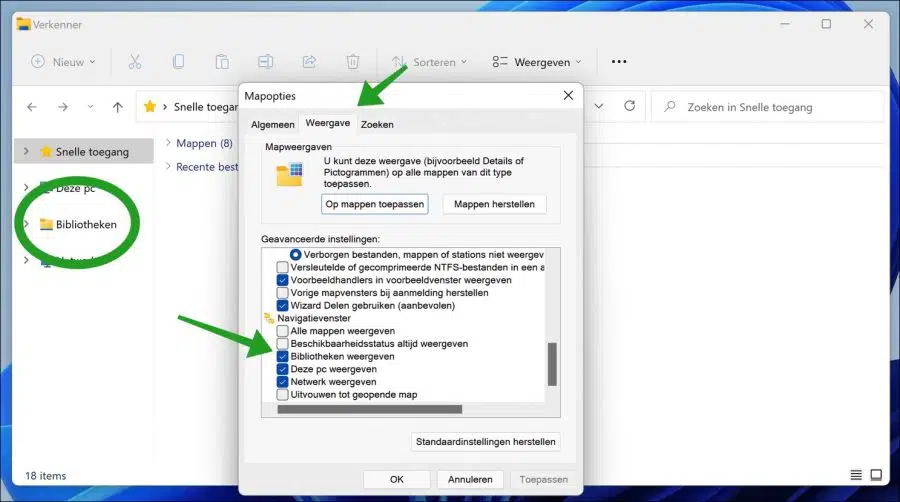Uncheck Wizard Delen gebruiken
This screenshot has height=502, width=900.
(282, 305)
